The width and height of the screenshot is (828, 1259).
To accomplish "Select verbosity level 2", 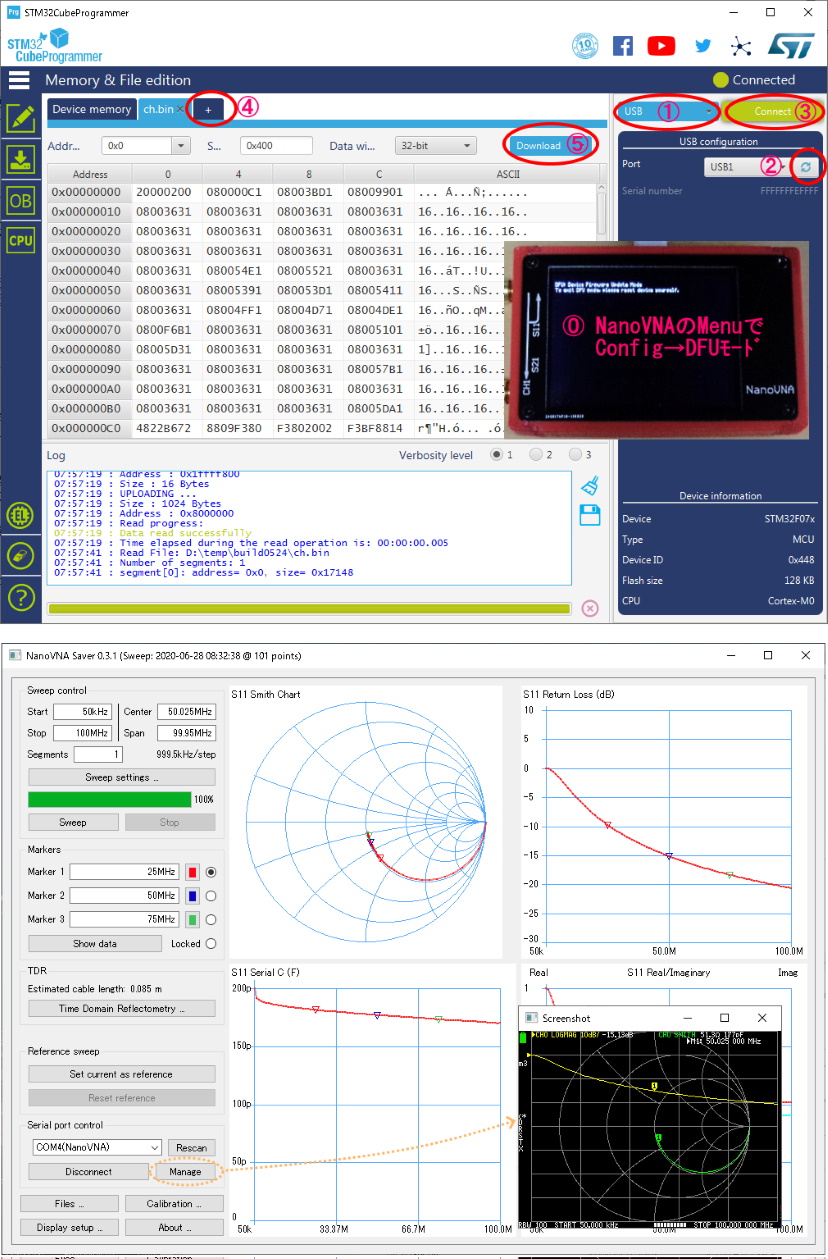I will (x=536, y=455).
